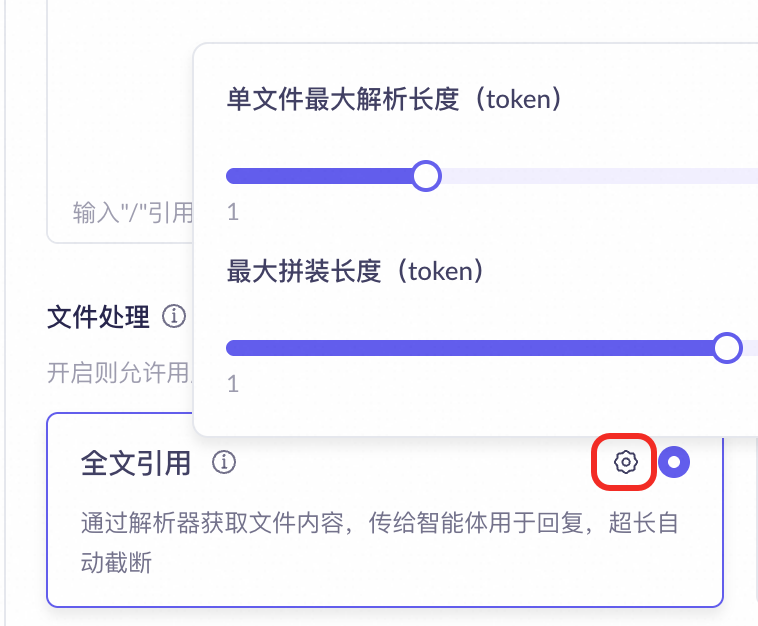Click the 单文件最大解析长度（token）label
Screen dimensions: 758x626
pos(395,99)
